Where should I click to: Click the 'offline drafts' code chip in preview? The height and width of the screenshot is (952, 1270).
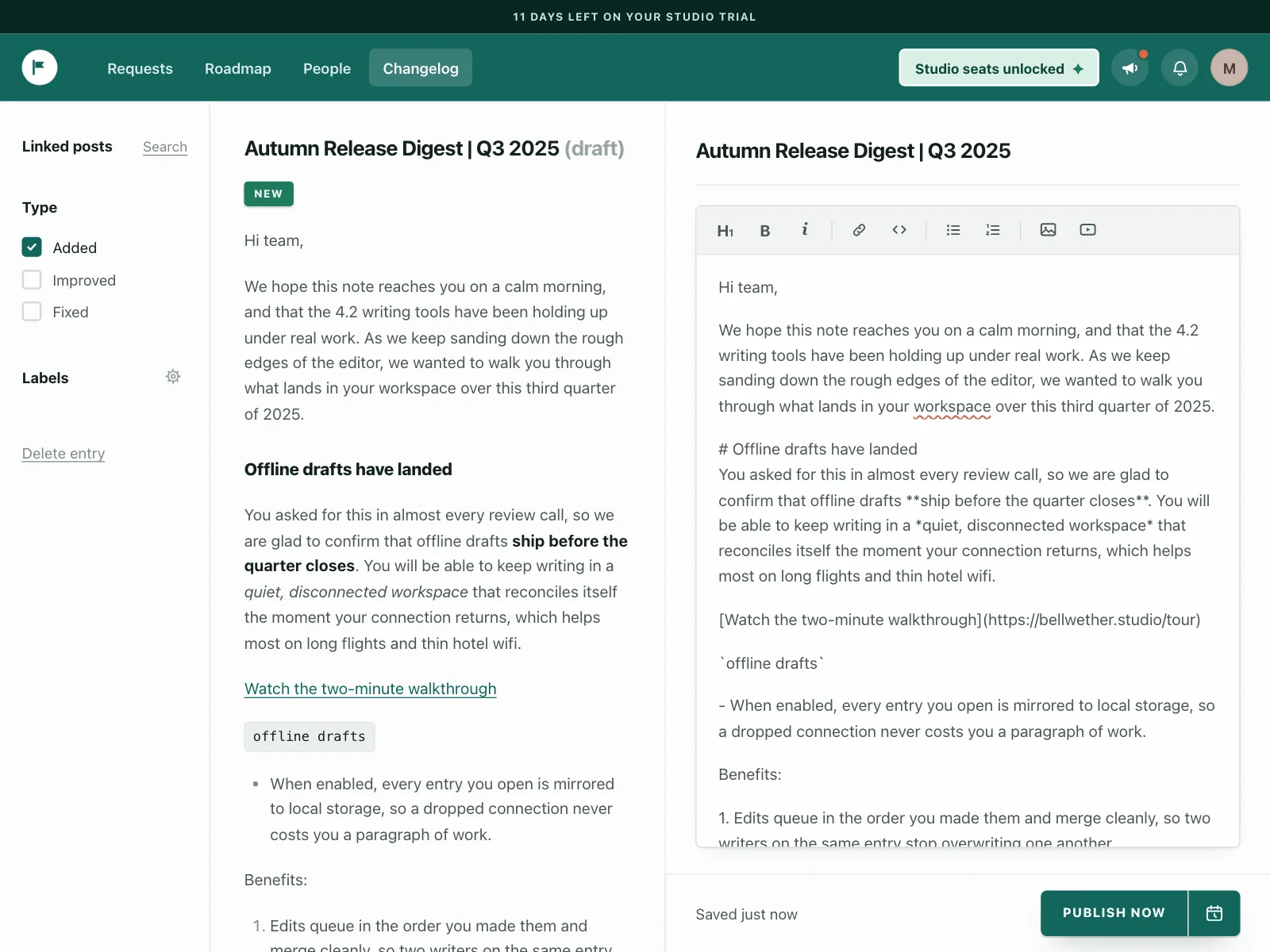click(x=310, y=736)
